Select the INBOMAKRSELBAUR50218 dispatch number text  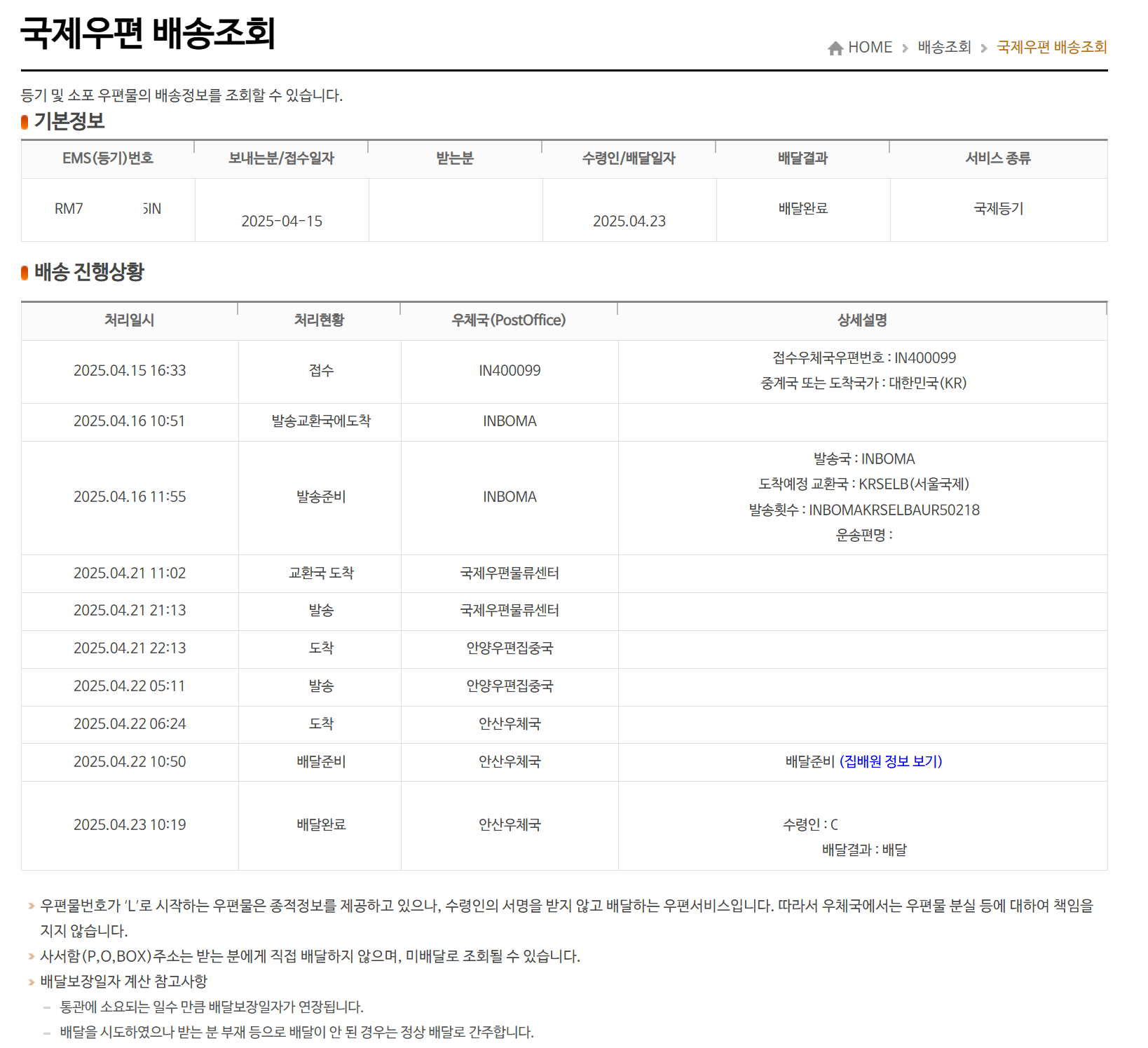[894, 510]
